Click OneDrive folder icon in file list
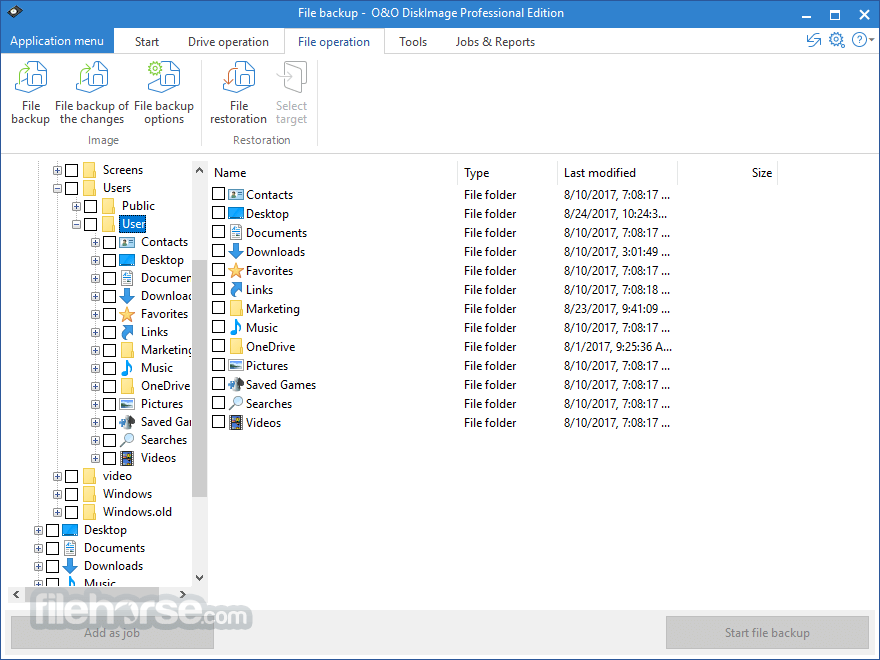Viewport: 880px width, 660px height. coord(236,346)
